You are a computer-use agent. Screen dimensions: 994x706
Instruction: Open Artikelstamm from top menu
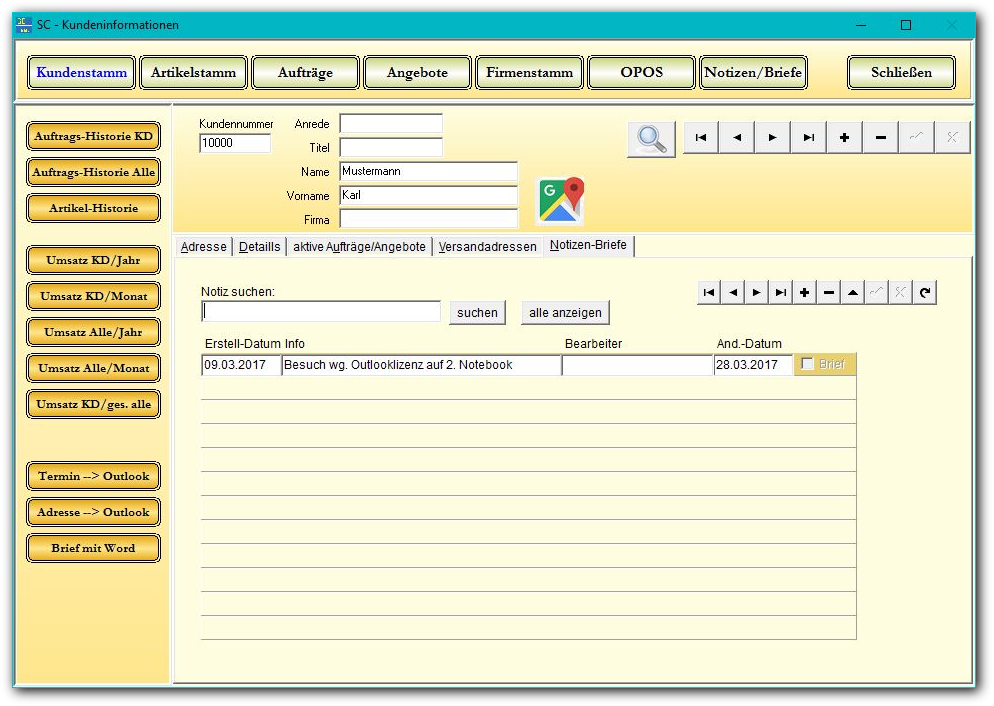193,72
